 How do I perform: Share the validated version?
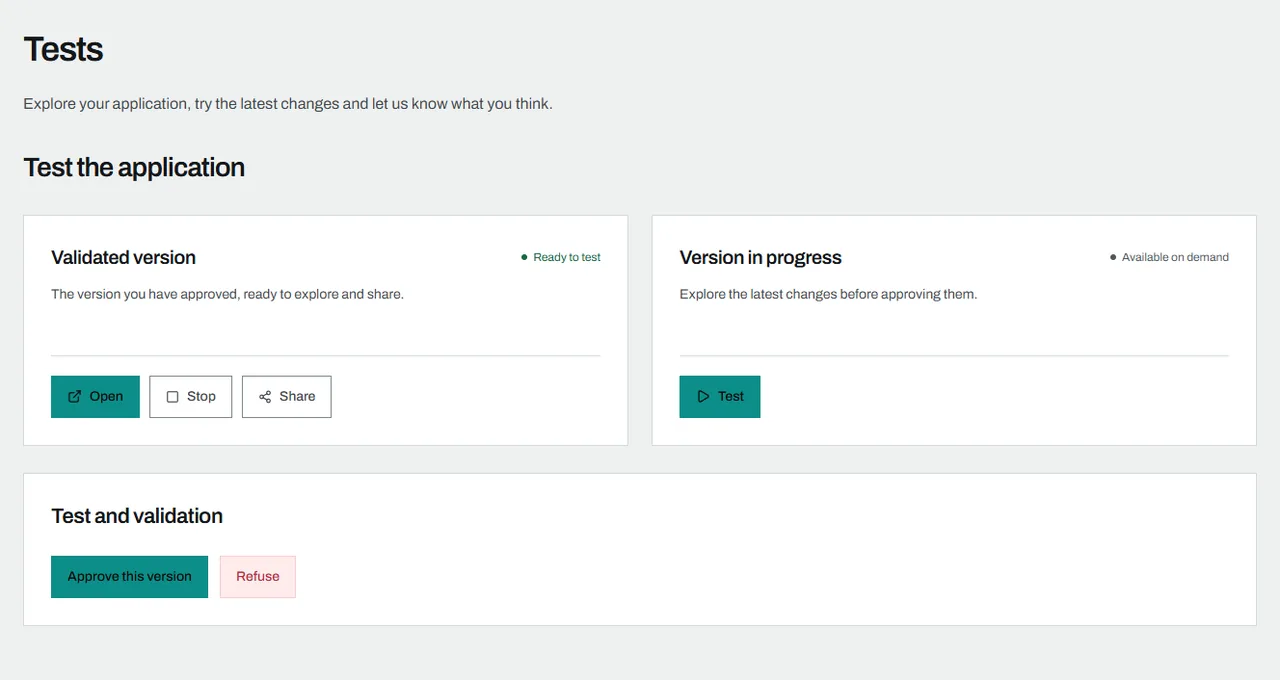[286, 397]
